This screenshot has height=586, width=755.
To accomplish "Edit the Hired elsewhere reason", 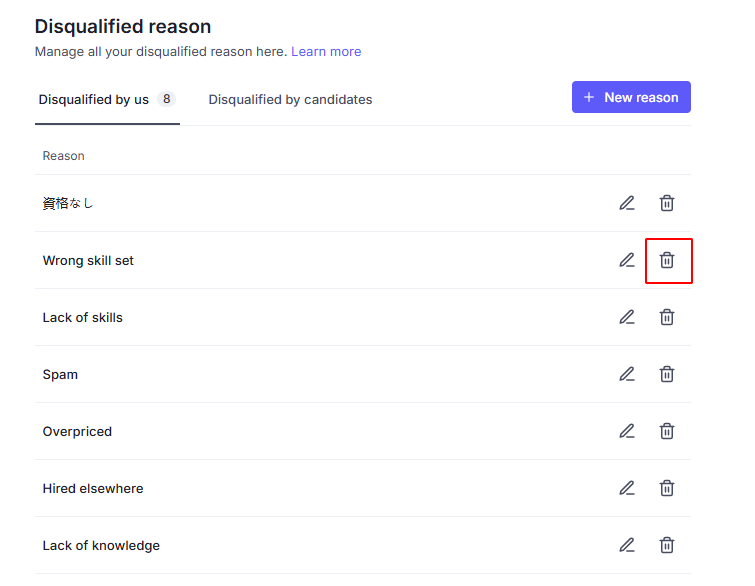I will tap(626, 488).
